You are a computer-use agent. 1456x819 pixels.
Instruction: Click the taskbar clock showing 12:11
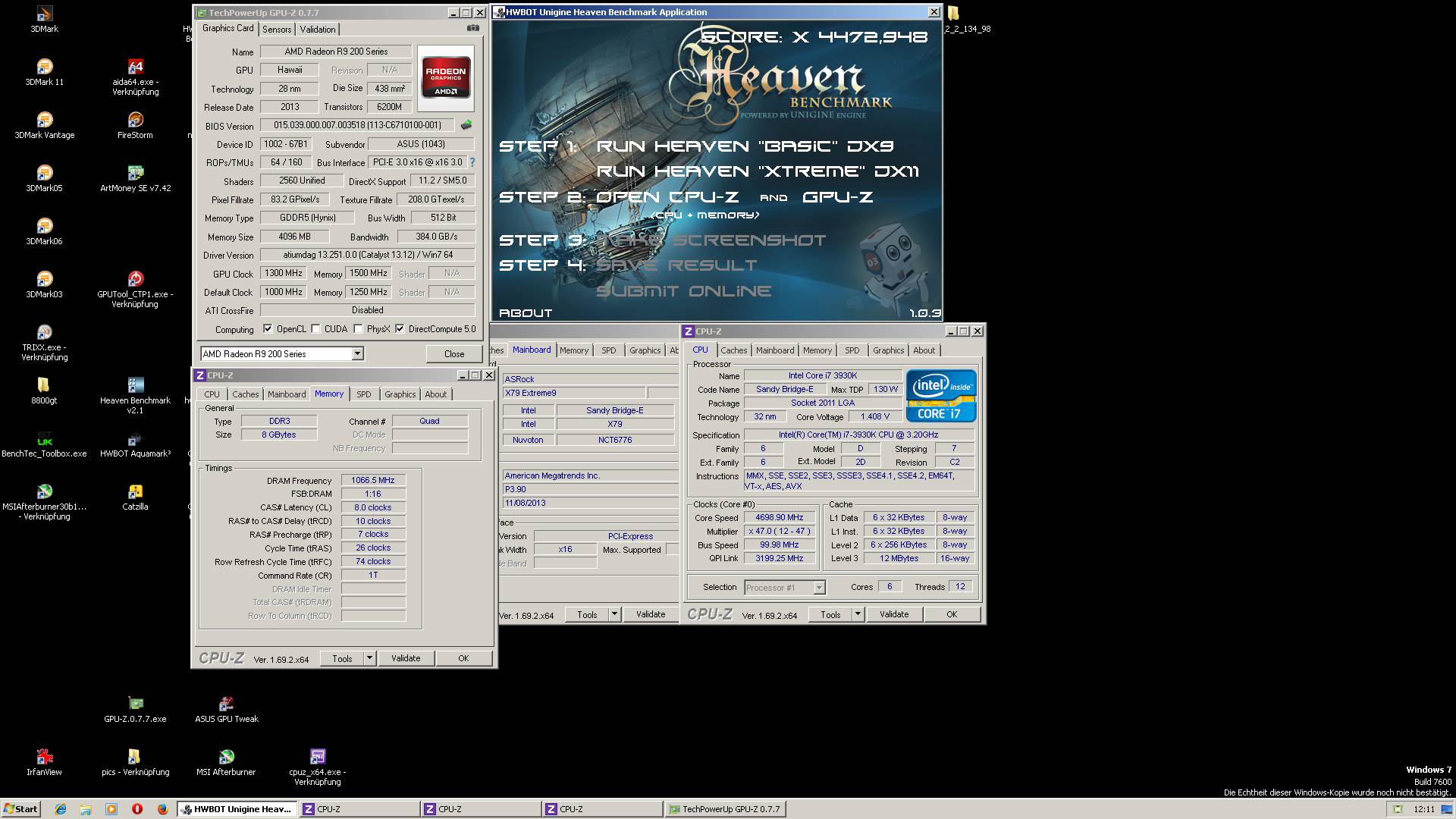click(x=1424, y=809)
